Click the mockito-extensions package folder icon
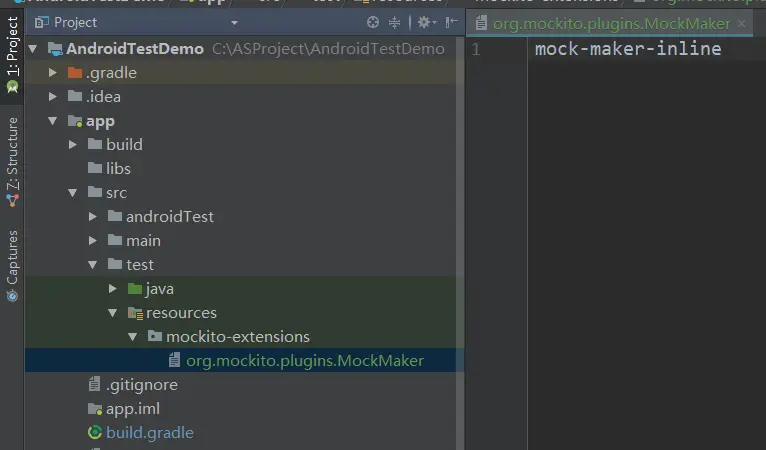Screen dimensions: 766x450 [x=155, y=336]
